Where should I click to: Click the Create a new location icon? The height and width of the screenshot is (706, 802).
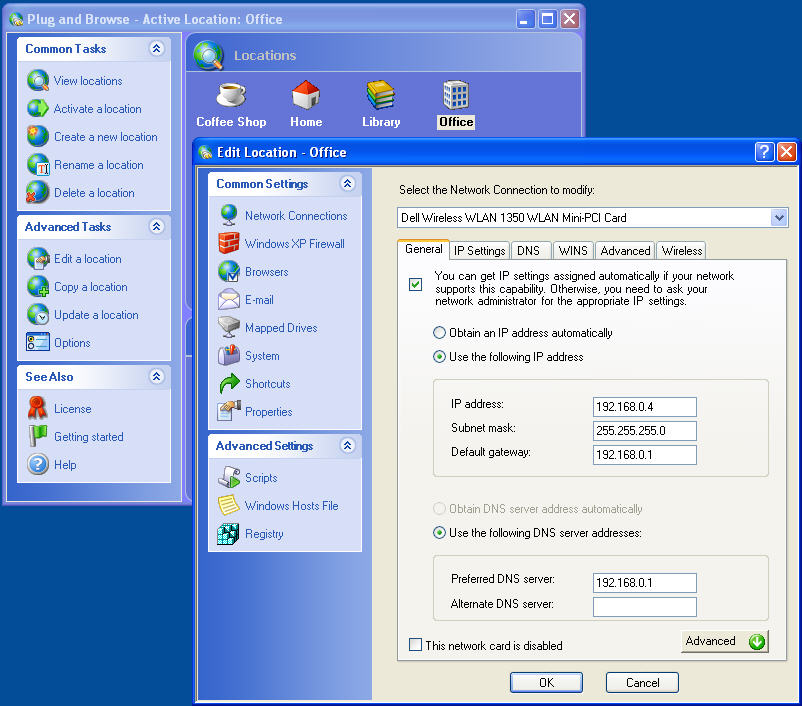(38, 137)
